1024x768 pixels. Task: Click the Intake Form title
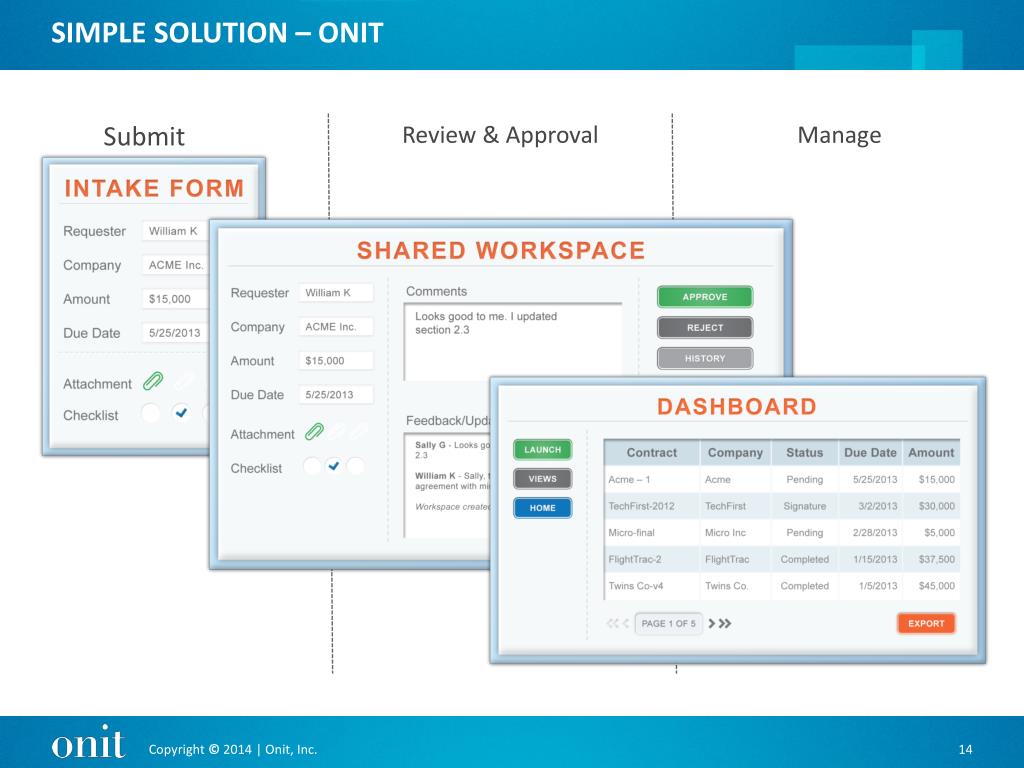coord(154,188)
